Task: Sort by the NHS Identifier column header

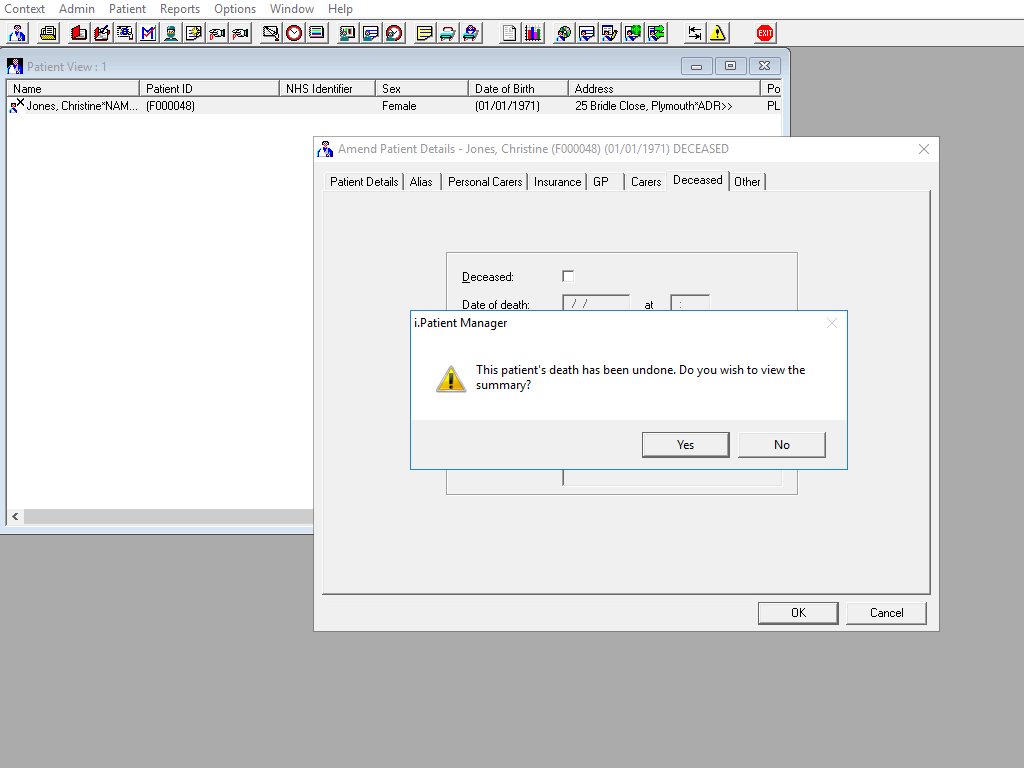Action: click(x=327, y=88)
